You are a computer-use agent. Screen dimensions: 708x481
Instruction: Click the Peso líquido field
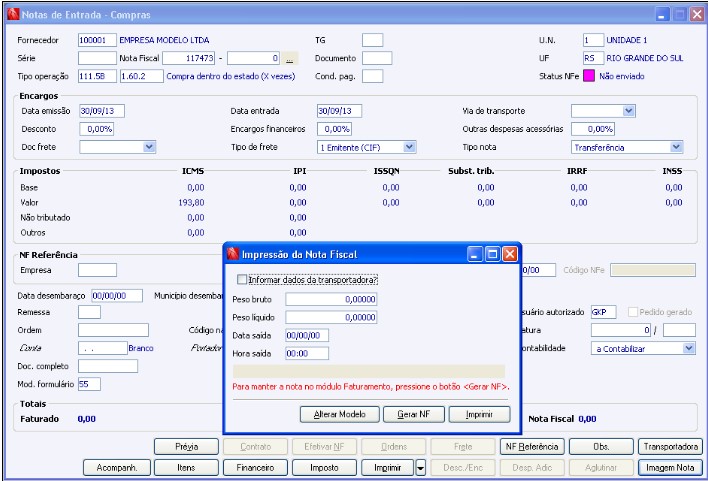(331, 317)
